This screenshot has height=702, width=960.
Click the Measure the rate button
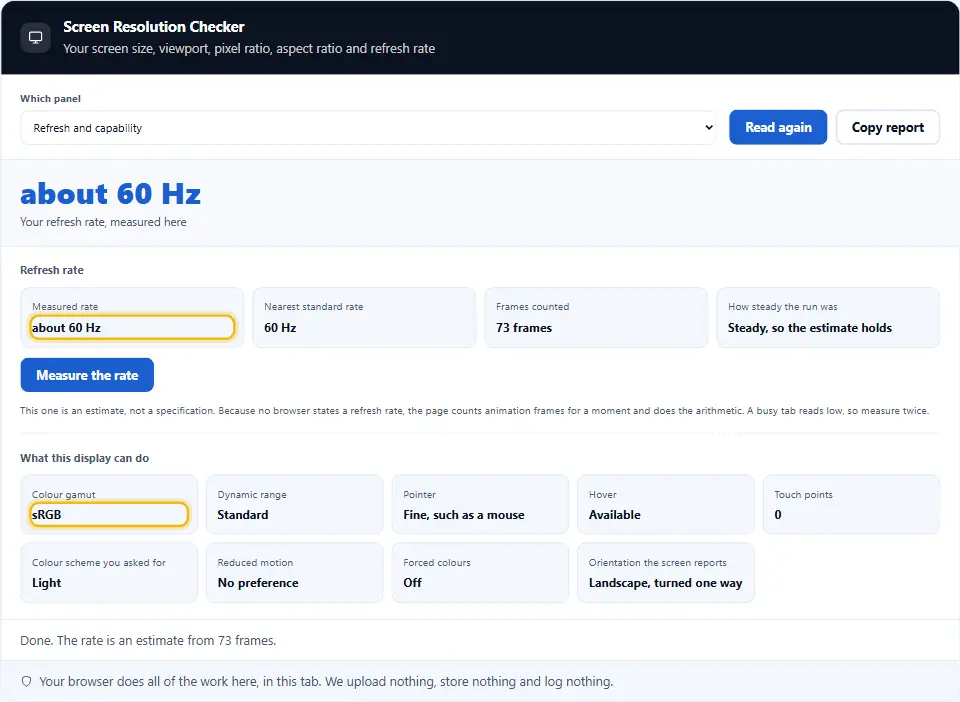(87, 375)
